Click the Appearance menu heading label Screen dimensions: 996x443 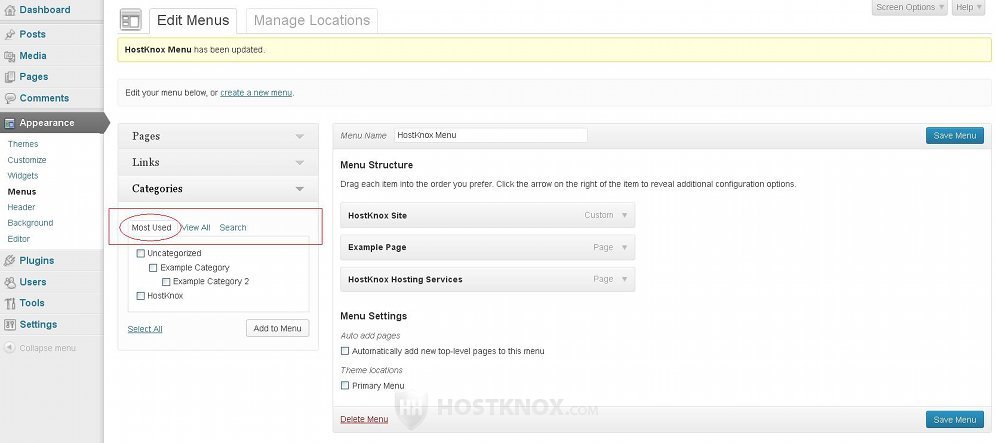click(47, 123)
